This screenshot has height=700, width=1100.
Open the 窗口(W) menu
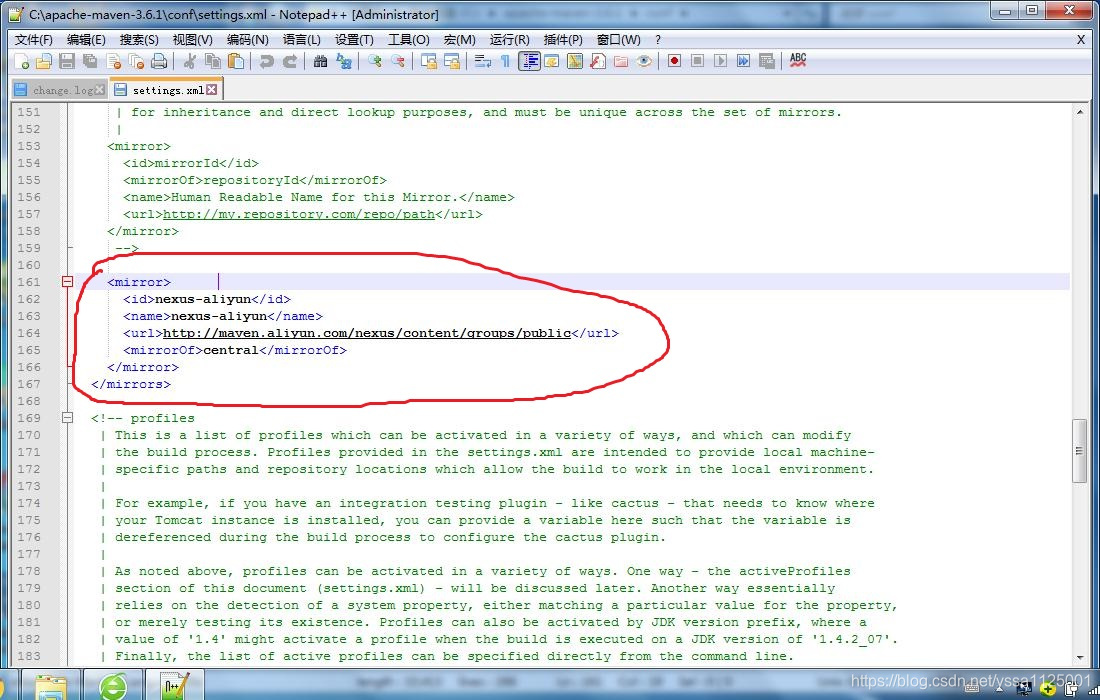[618, 40]
